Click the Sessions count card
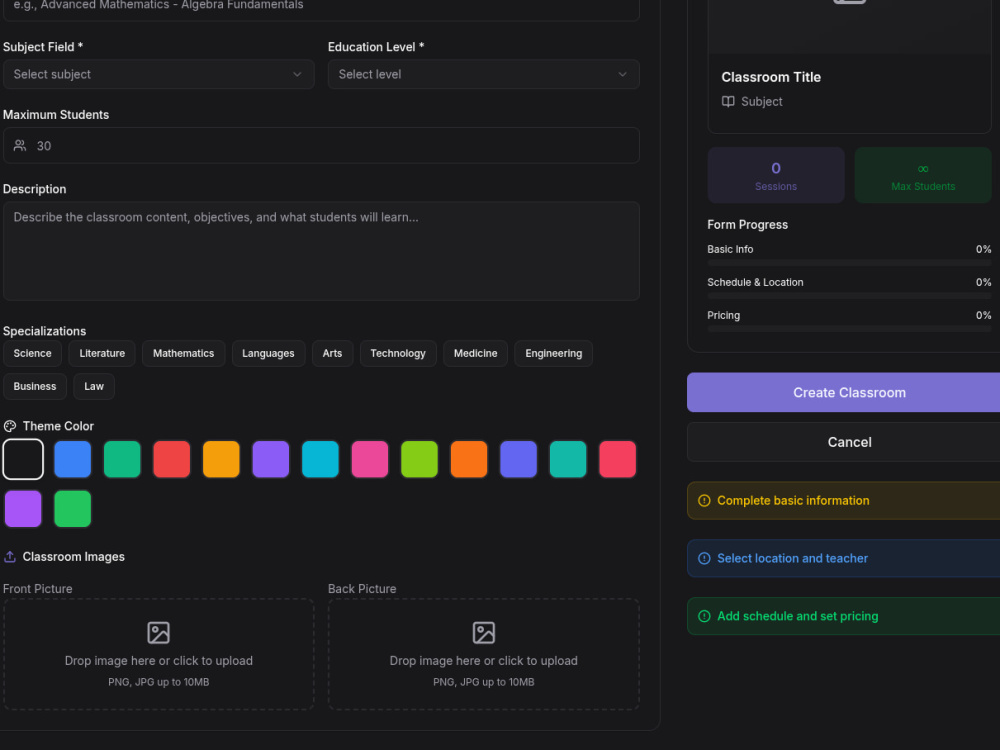Screen dimensions: 1000x750 (776, 175)
